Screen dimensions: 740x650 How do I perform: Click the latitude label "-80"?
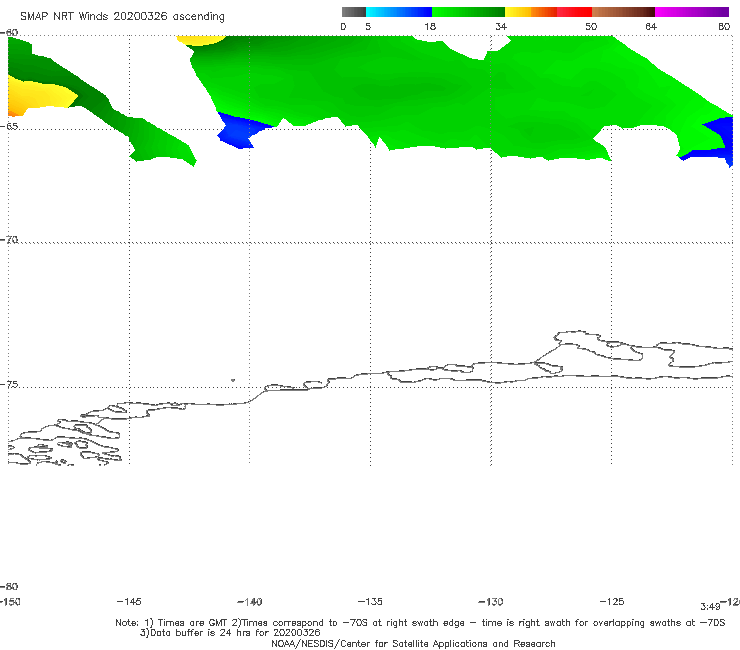pos(9,586)
